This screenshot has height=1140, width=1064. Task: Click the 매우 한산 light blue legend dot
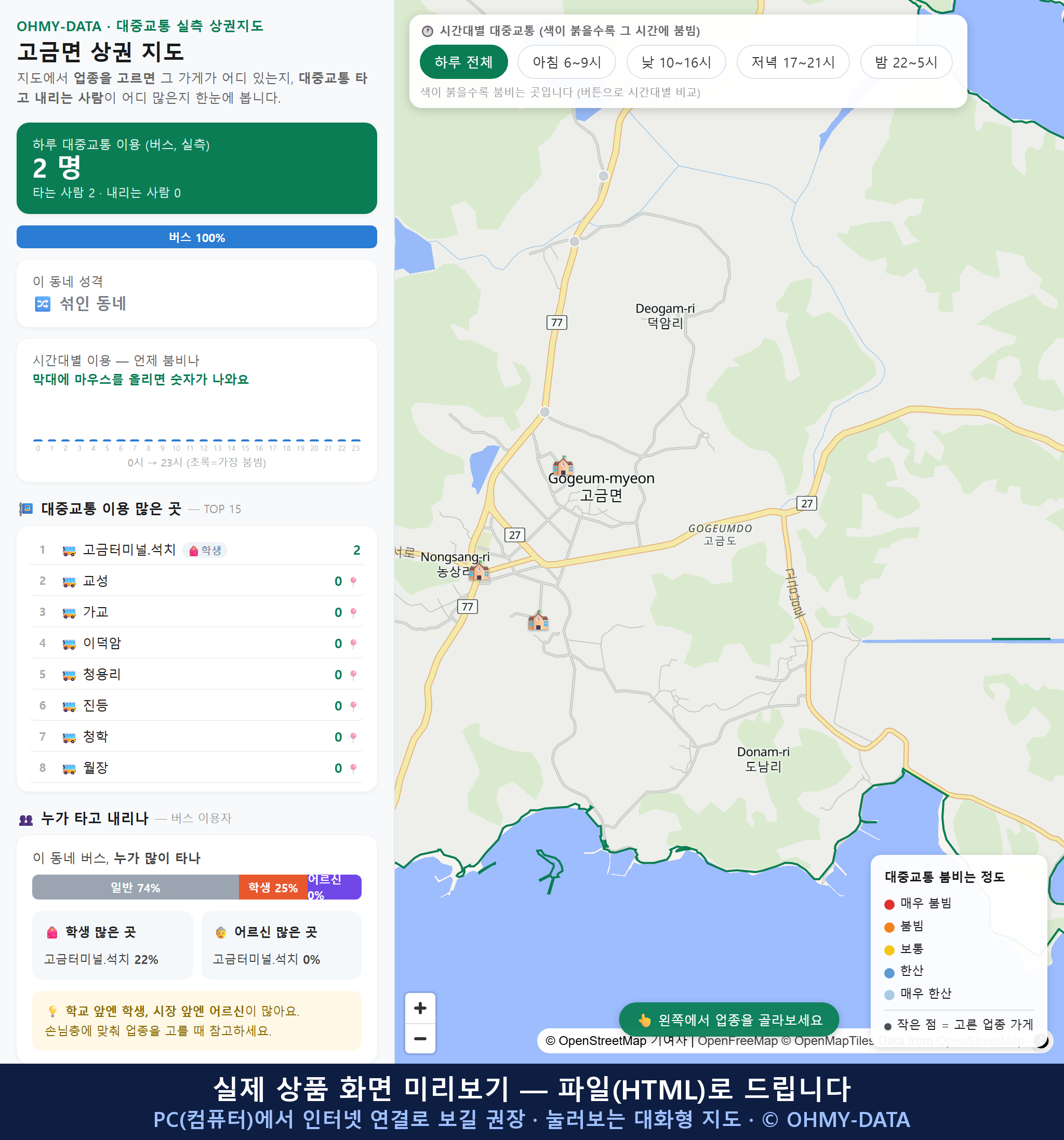(x=889, y=995)
